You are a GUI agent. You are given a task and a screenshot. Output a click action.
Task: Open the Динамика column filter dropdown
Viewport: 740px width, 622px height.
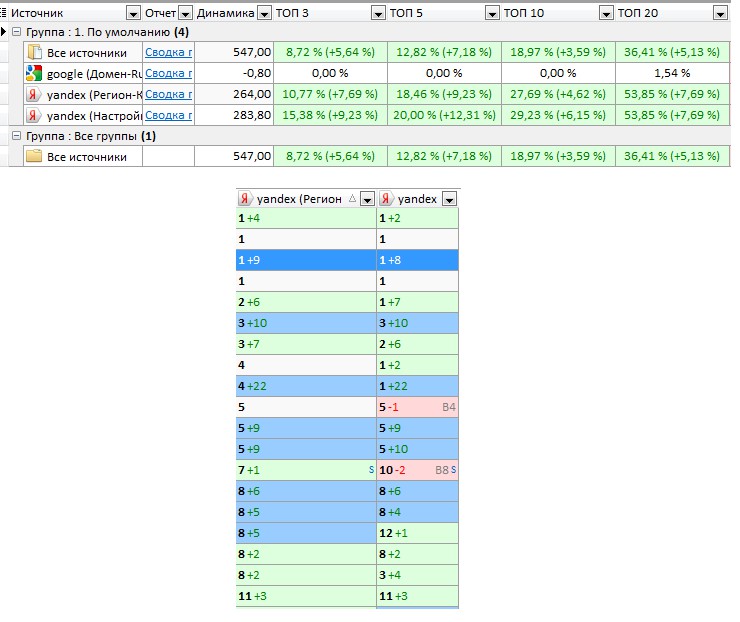coord(265,14)
